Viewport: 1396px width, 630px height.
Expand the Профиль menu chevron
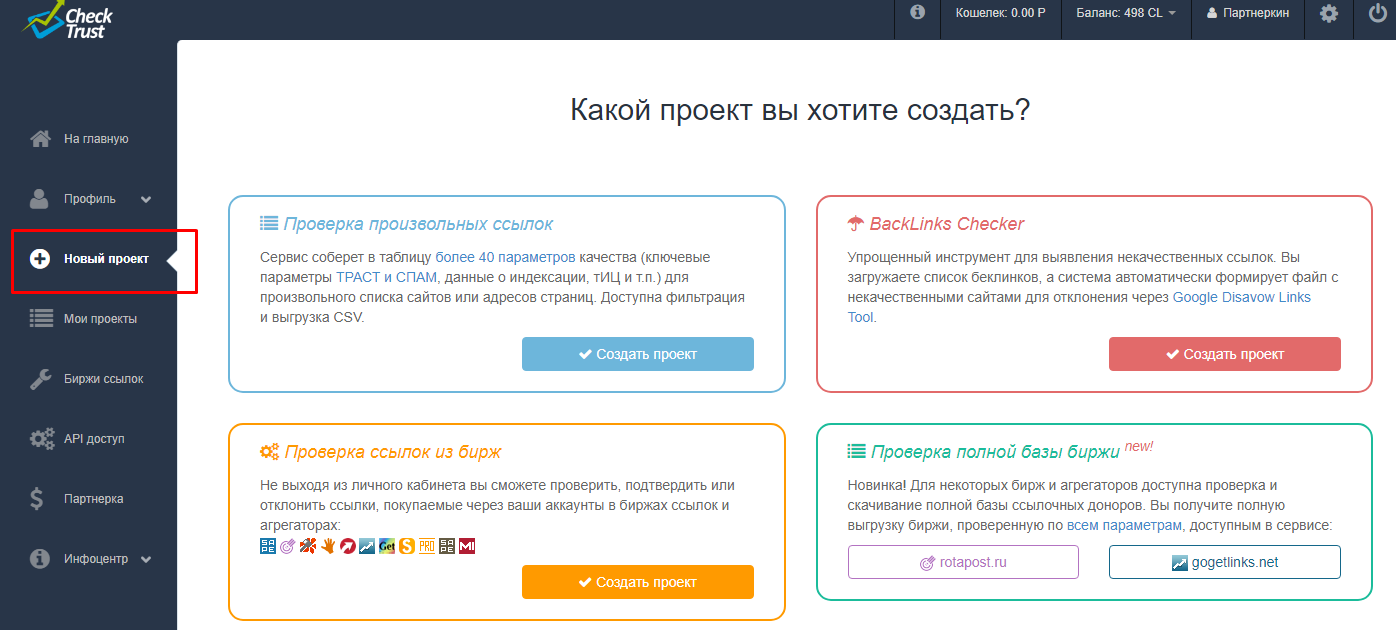coord(146,199)
